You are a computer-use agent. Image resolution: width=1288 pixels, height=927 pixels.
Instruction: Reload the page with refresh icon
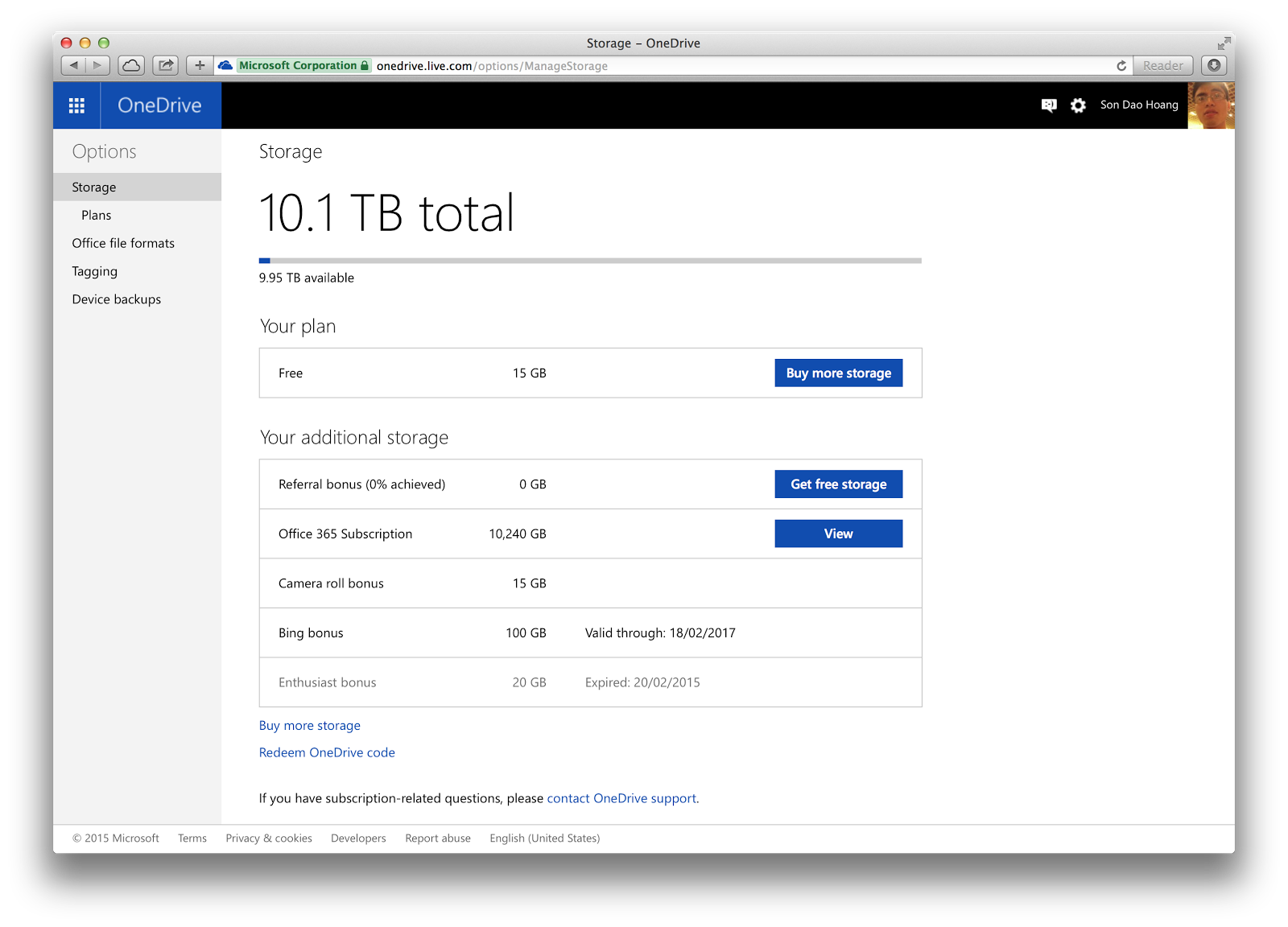point(1121,66)
